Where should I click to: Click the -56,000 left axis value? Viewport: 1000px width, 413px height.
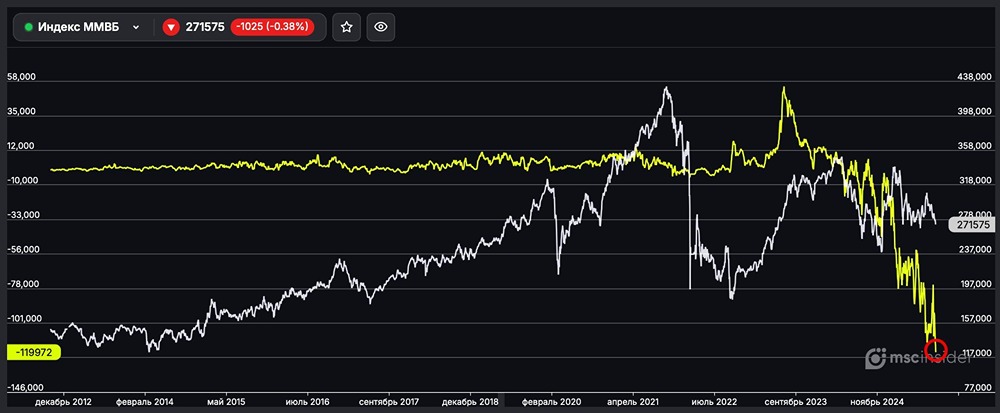[x=22, y=250]
